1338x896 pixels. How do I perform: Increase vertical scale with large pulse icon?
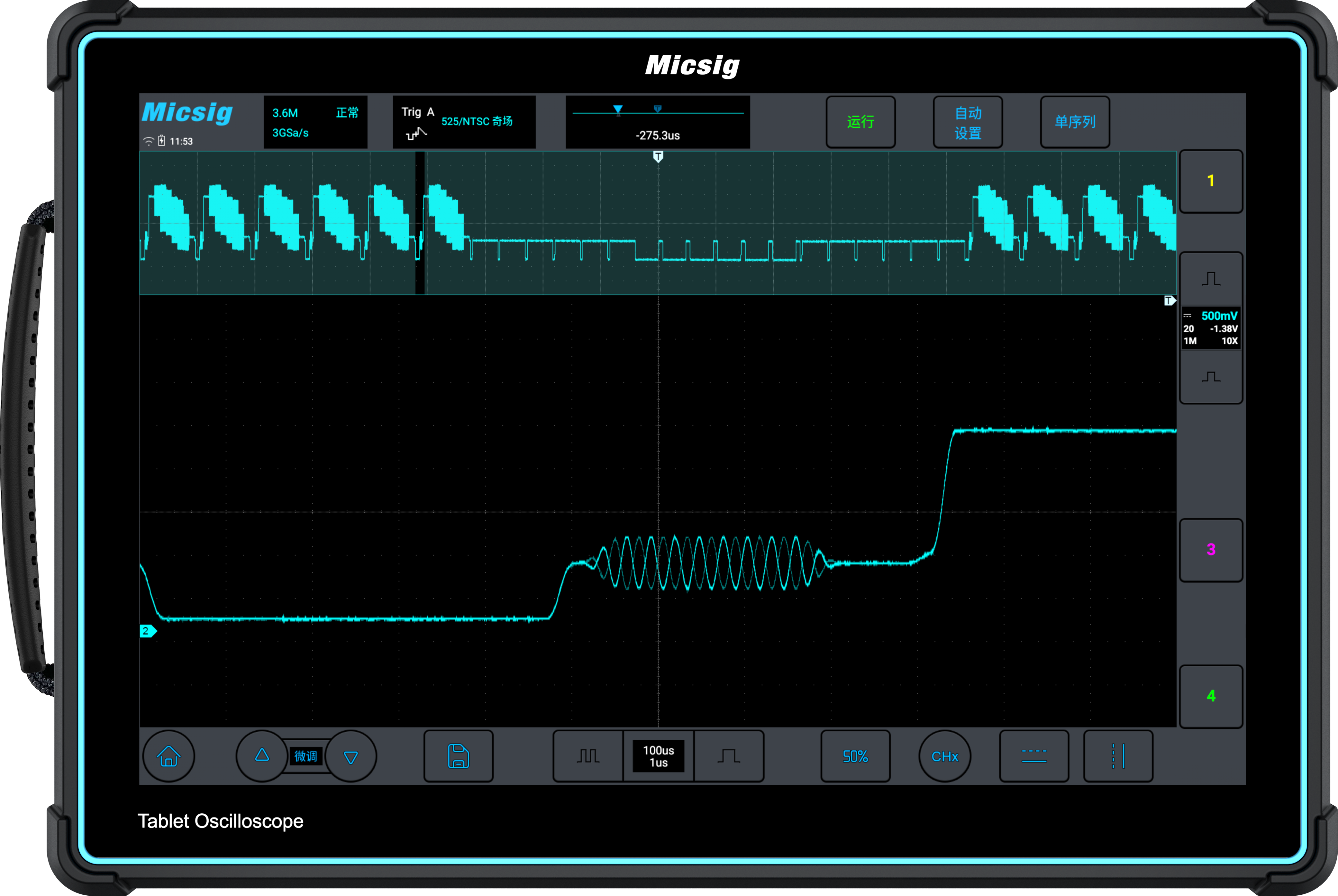click(x=1211, y=279)
